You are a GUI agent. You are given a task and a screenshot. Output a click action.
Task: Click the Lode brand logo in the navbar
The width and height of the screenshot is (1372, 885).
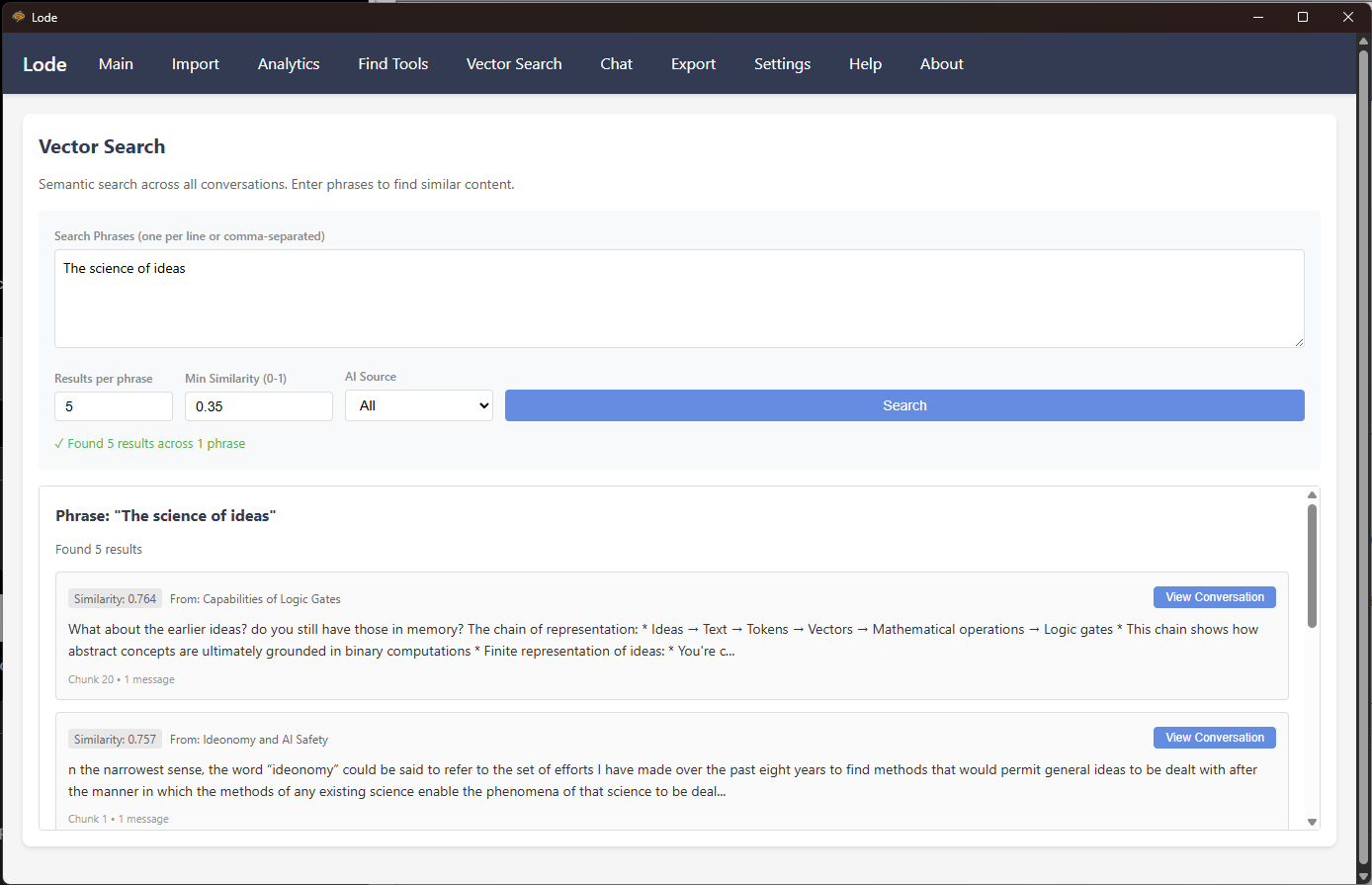pos(44,63)
